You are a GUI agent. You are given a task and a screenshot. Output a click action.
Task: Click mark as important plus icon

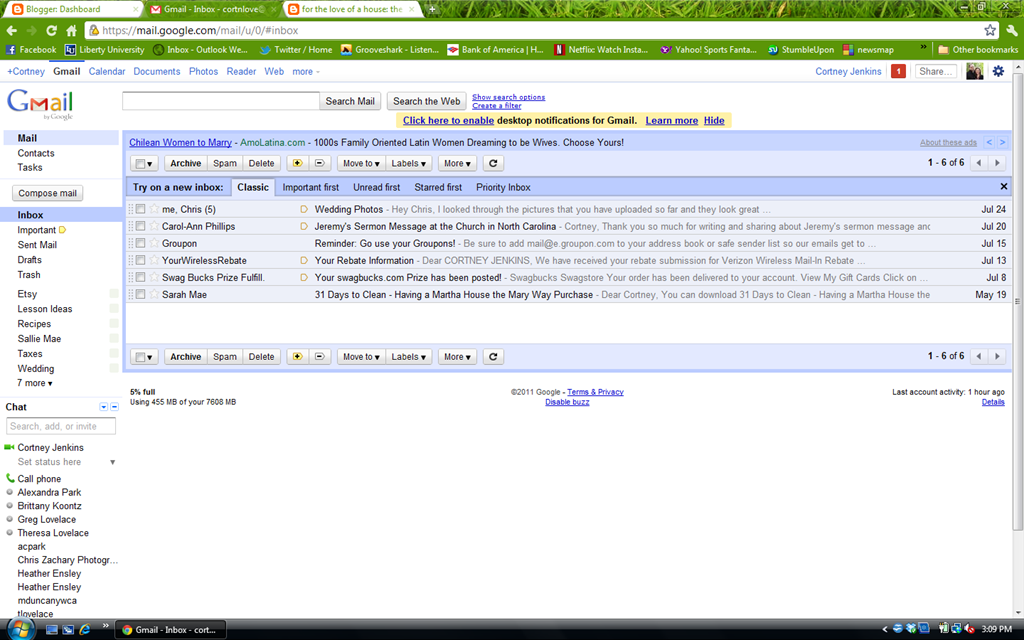(x=297, y=163)
